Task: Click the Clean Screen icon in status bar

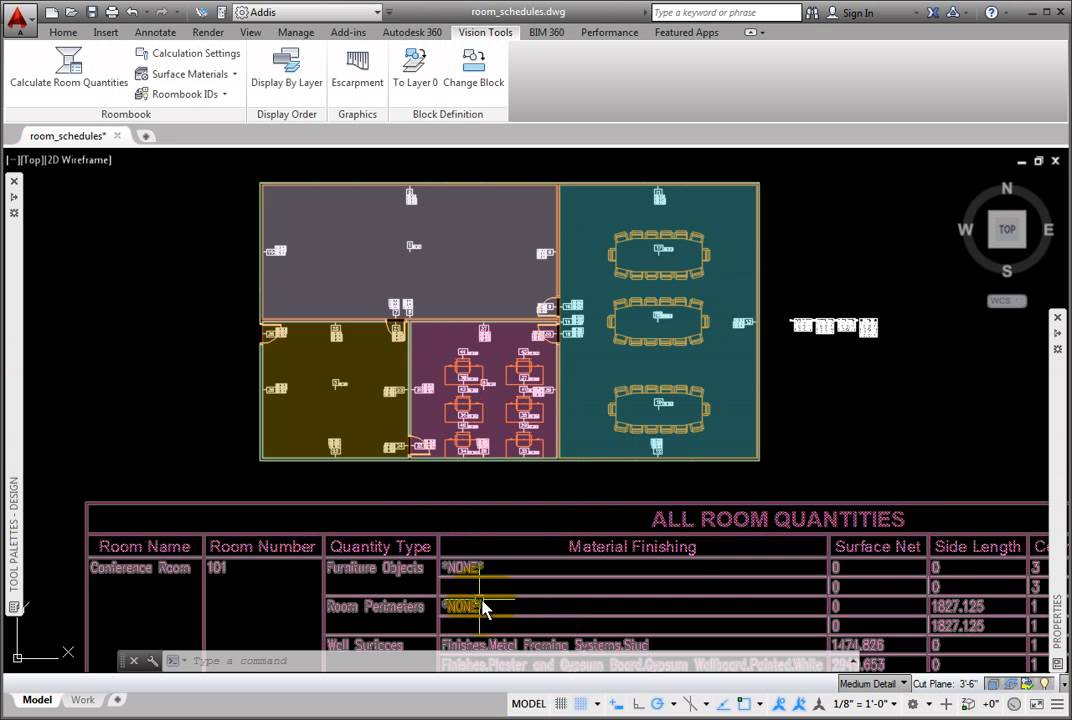Action: 1037,704
